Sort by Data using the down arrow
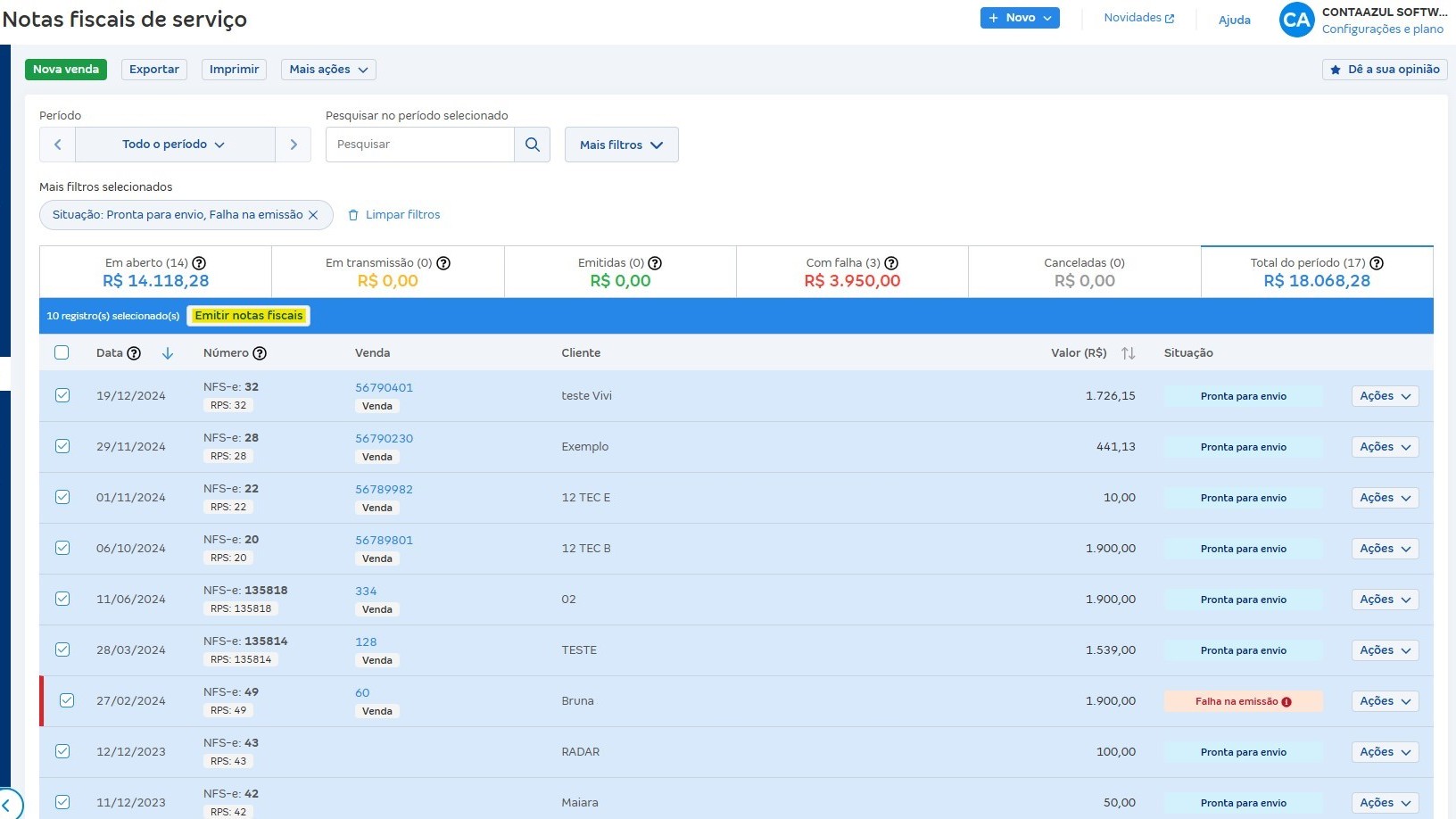The width and height of the screenshot is (1456, 819). 168,353
